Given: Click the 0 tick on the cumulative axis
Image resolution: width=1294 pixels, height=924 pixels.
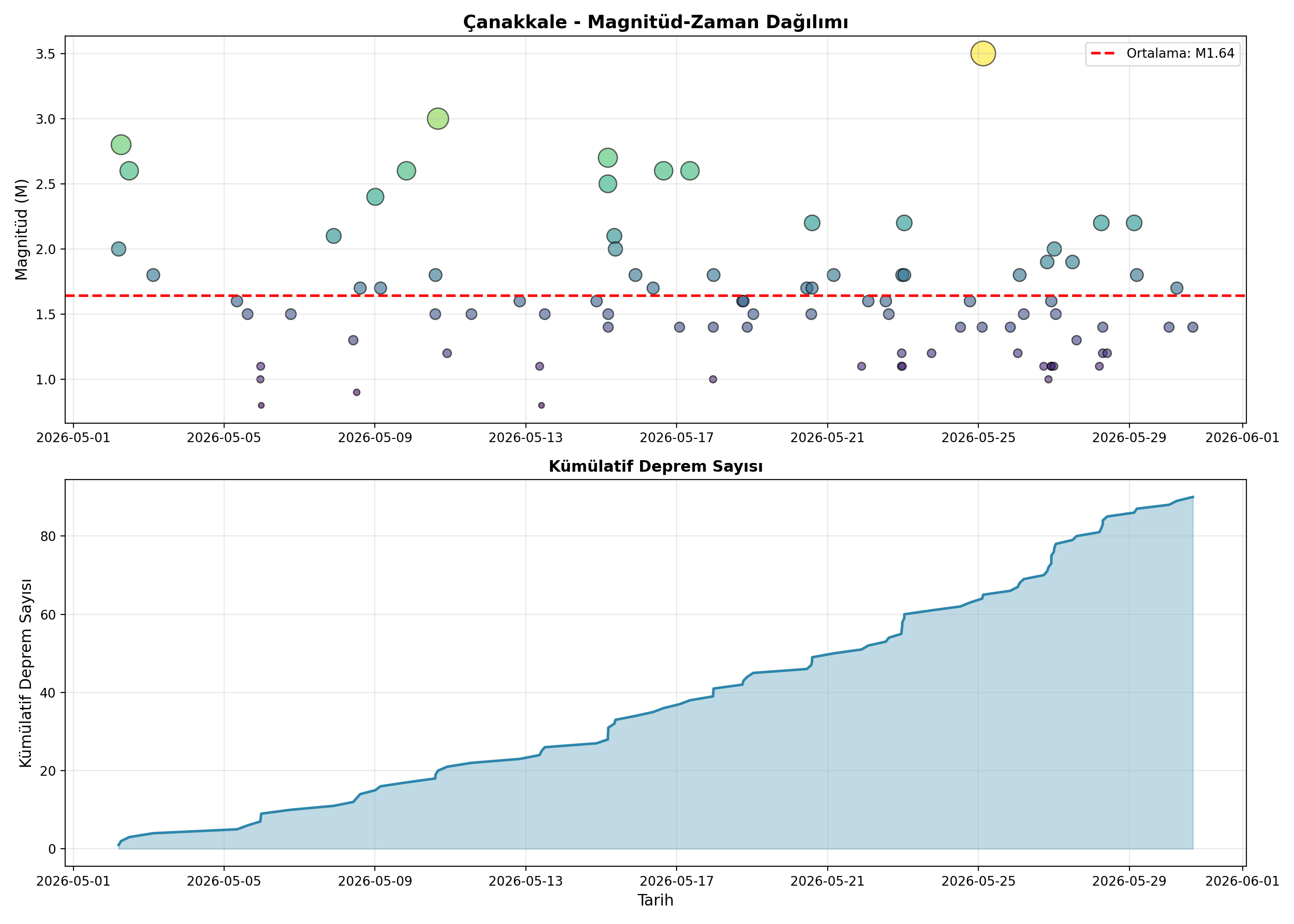Looking at the screenshot, I should tap(52, 849).
